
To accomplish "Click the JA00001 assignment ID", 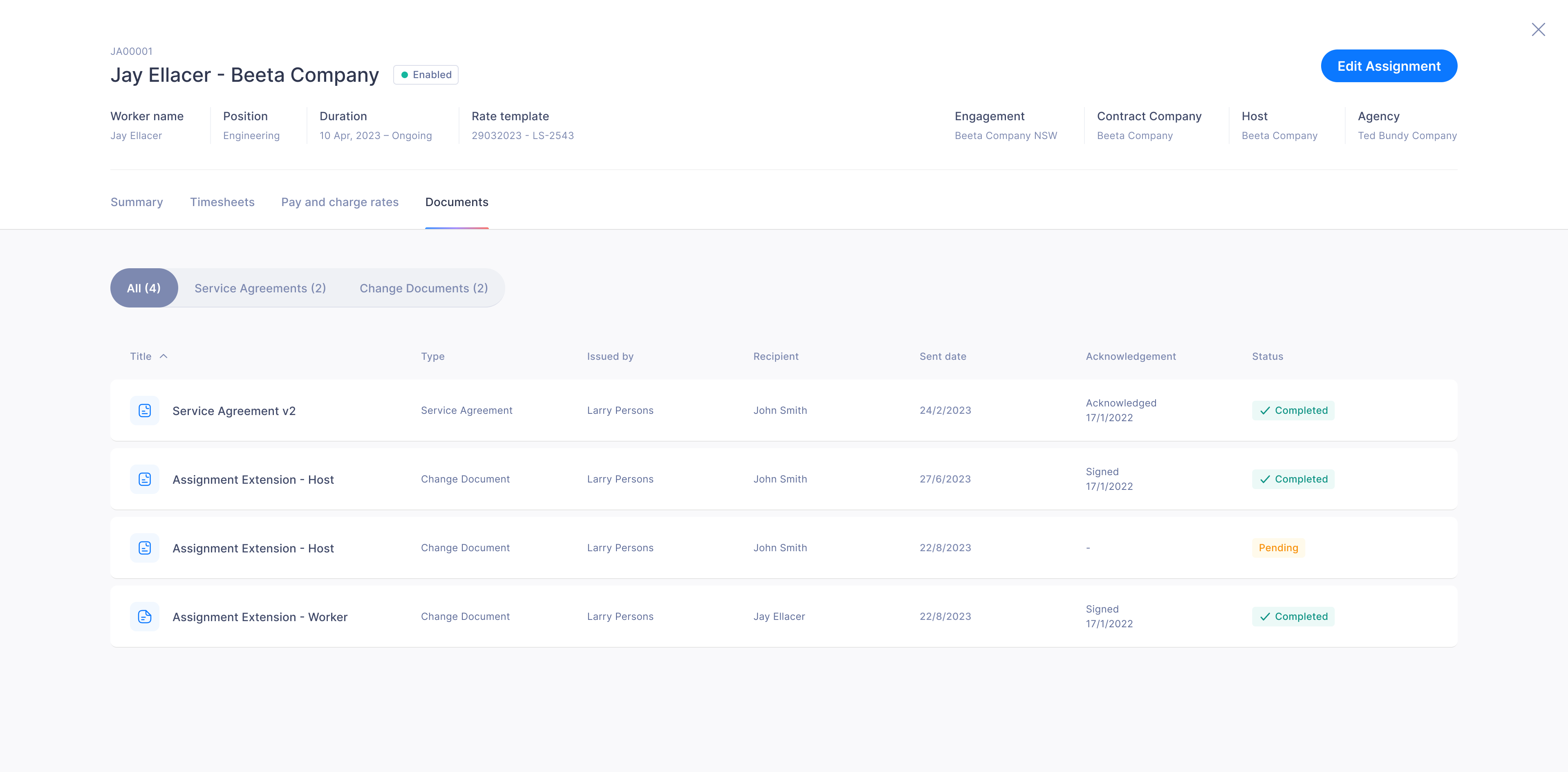I will (132, 51).
